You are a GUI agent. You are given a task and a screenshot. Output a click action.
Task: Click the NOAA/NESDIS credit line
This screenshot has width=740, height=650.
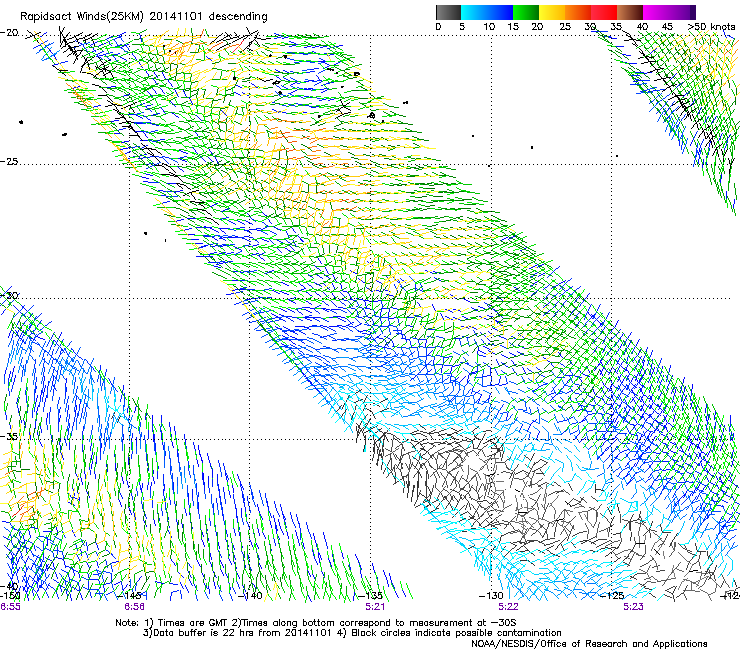click(x=589, y=643)
